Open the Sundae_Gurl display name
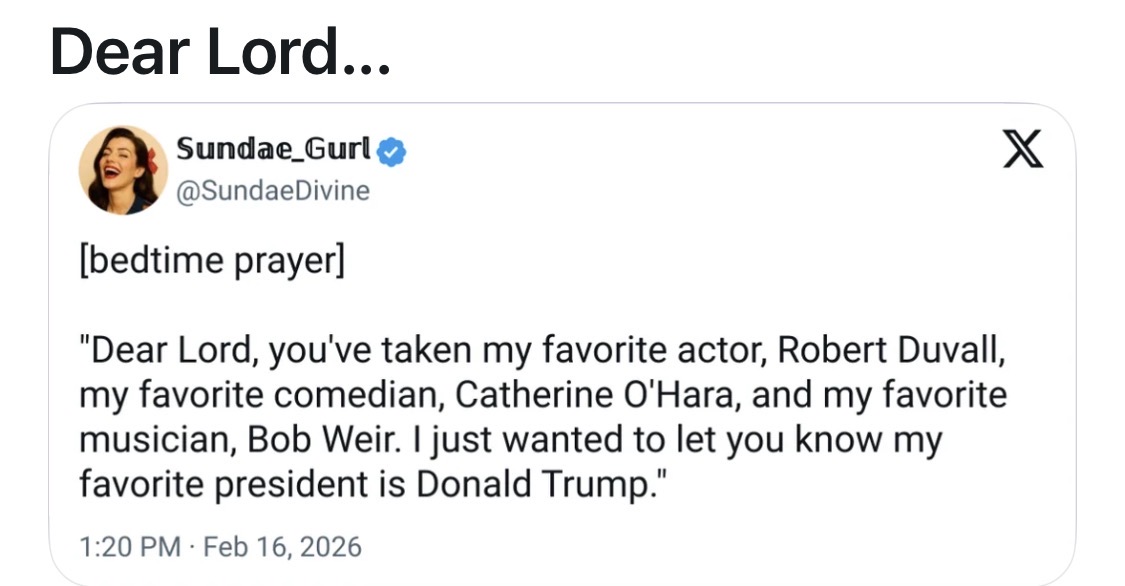This screenshot has width=1125, height=586. pos(273,150)
